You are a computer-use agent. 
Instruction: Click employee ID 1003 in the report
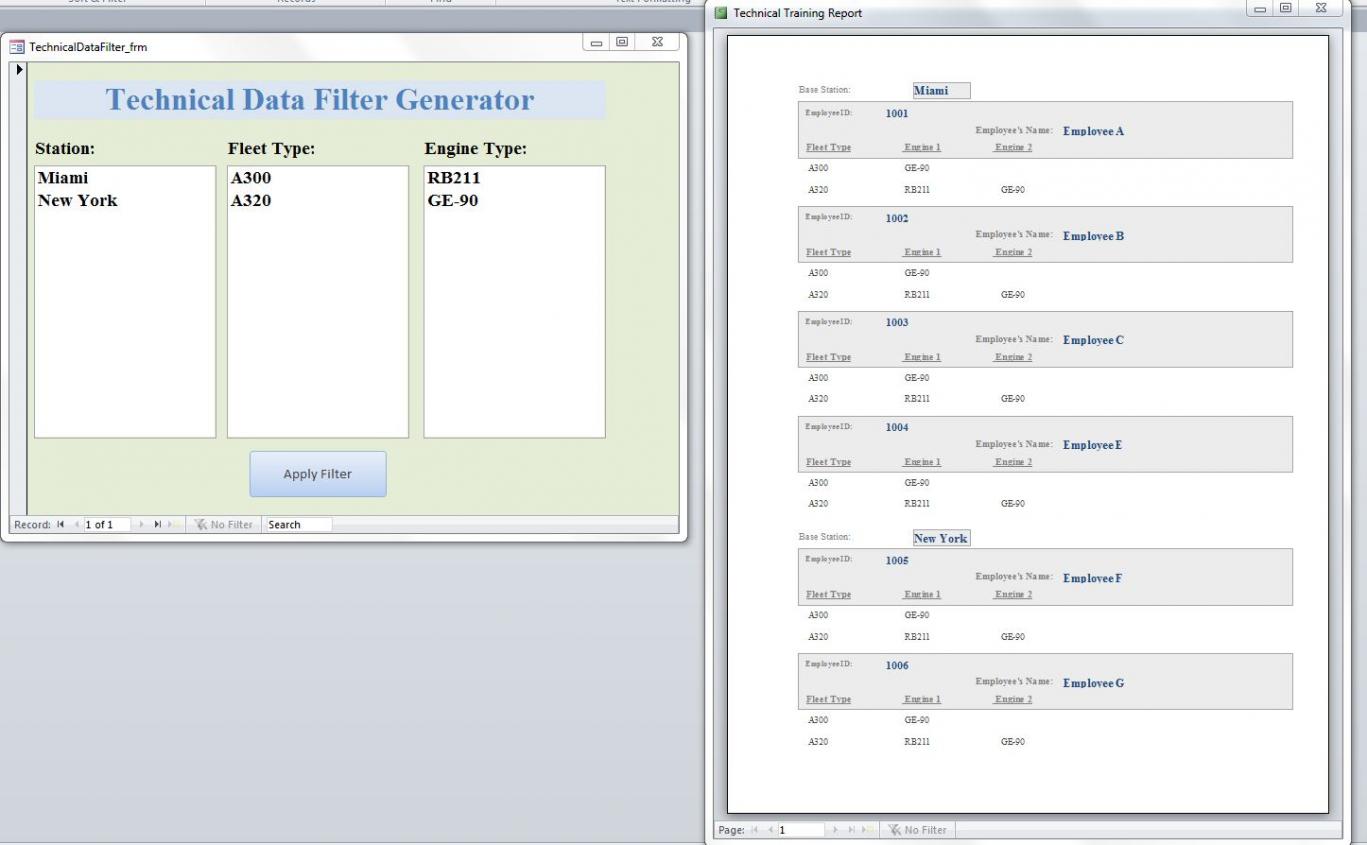pos(897,323)
